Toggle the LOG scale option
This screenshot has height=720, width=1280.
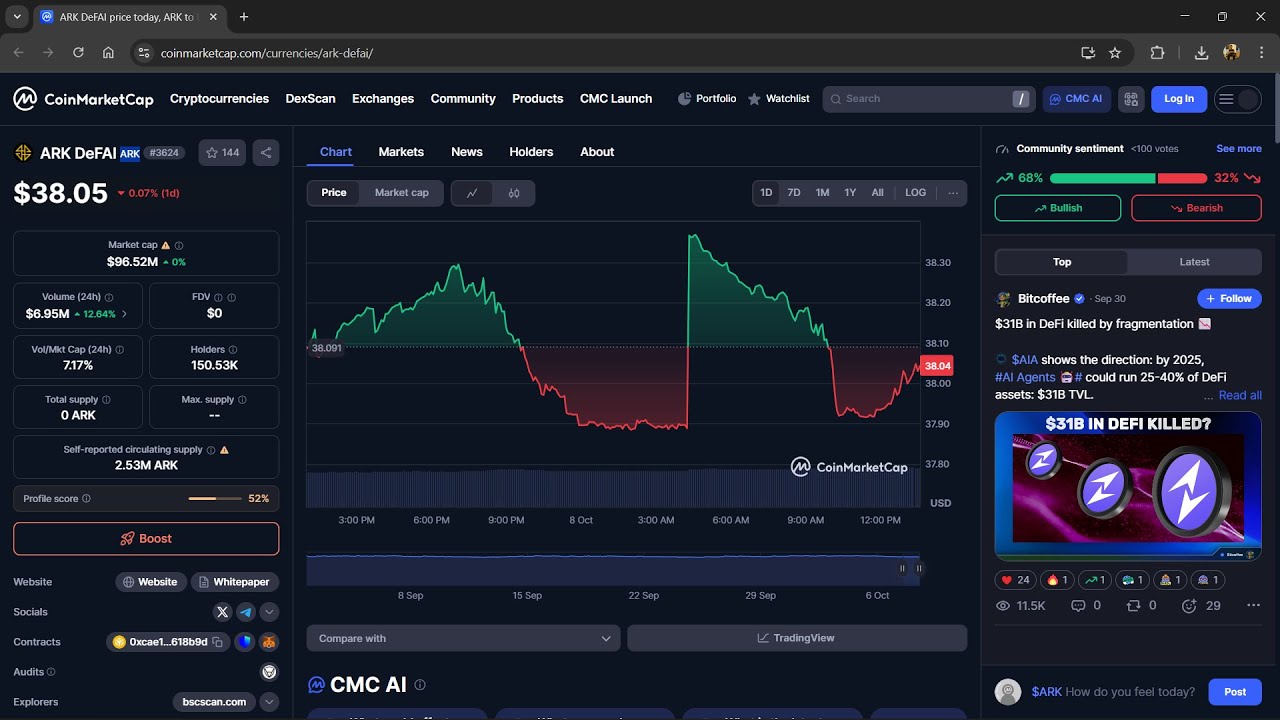coord(916,193)
